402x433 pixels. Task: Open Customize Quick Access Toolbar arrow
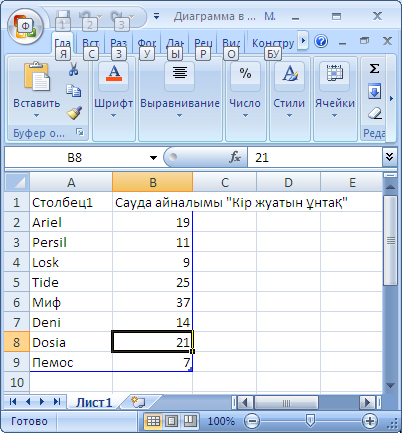[156, 16]
